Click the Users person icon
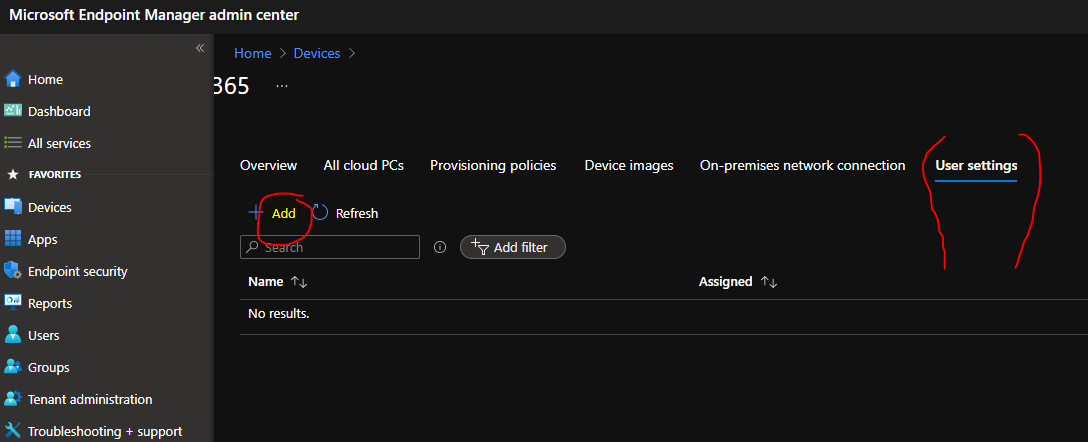Image resolution: width=1088 pixels, height=442 pixels. tap(13, 334)
